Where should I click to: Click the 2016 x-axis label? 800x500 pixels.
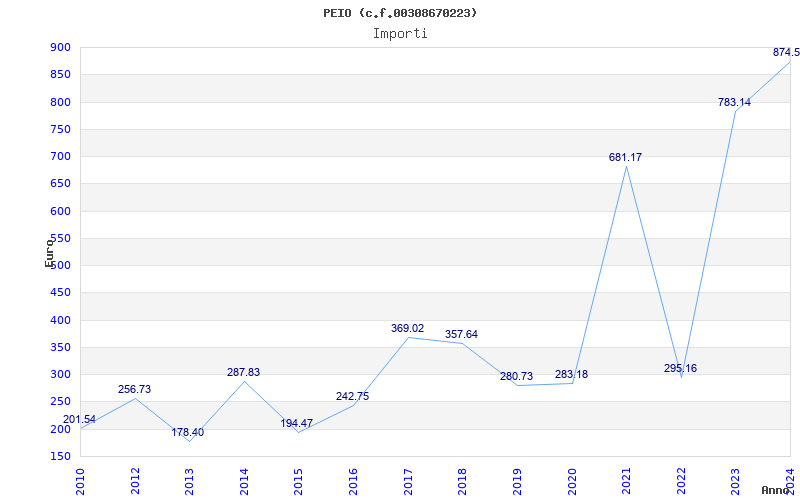pos(353,482)
